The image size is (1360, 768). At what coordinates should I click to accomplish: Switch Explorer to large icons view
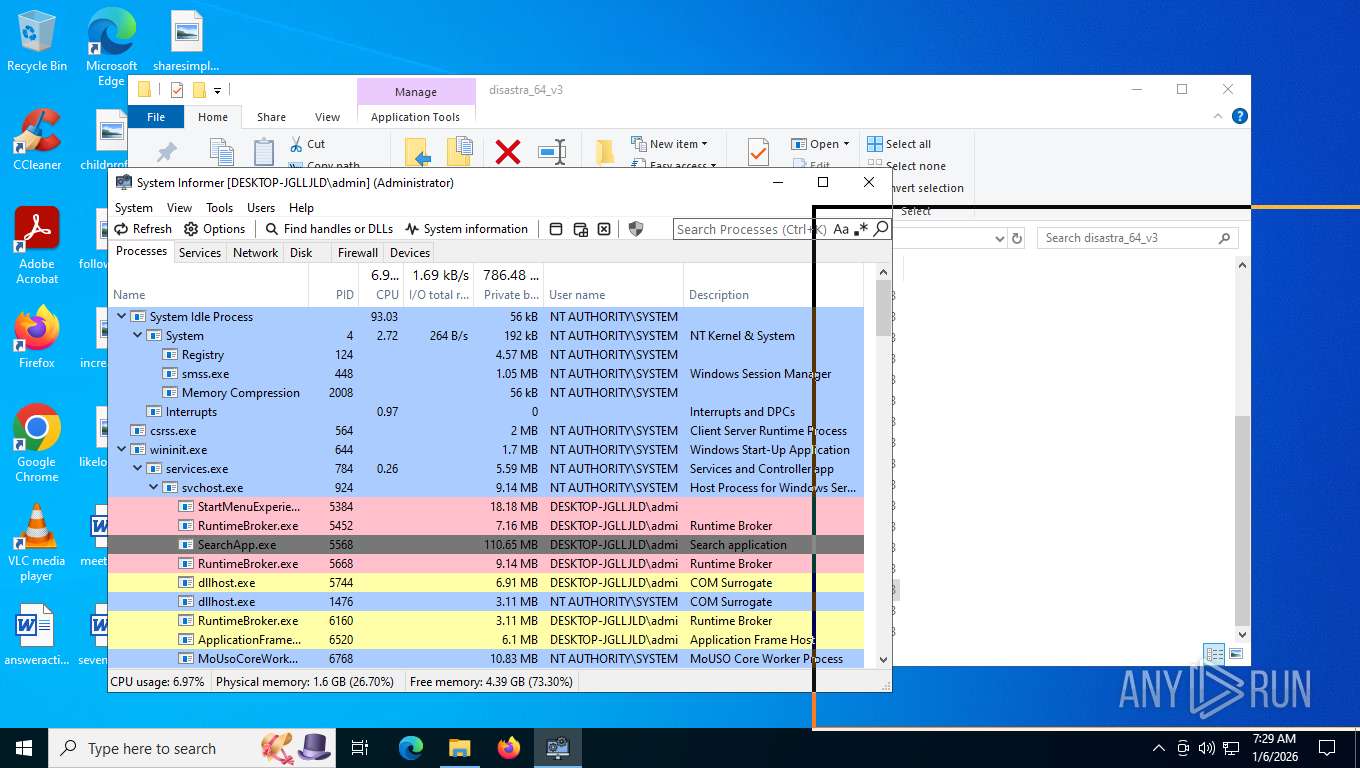[1236, 654]
